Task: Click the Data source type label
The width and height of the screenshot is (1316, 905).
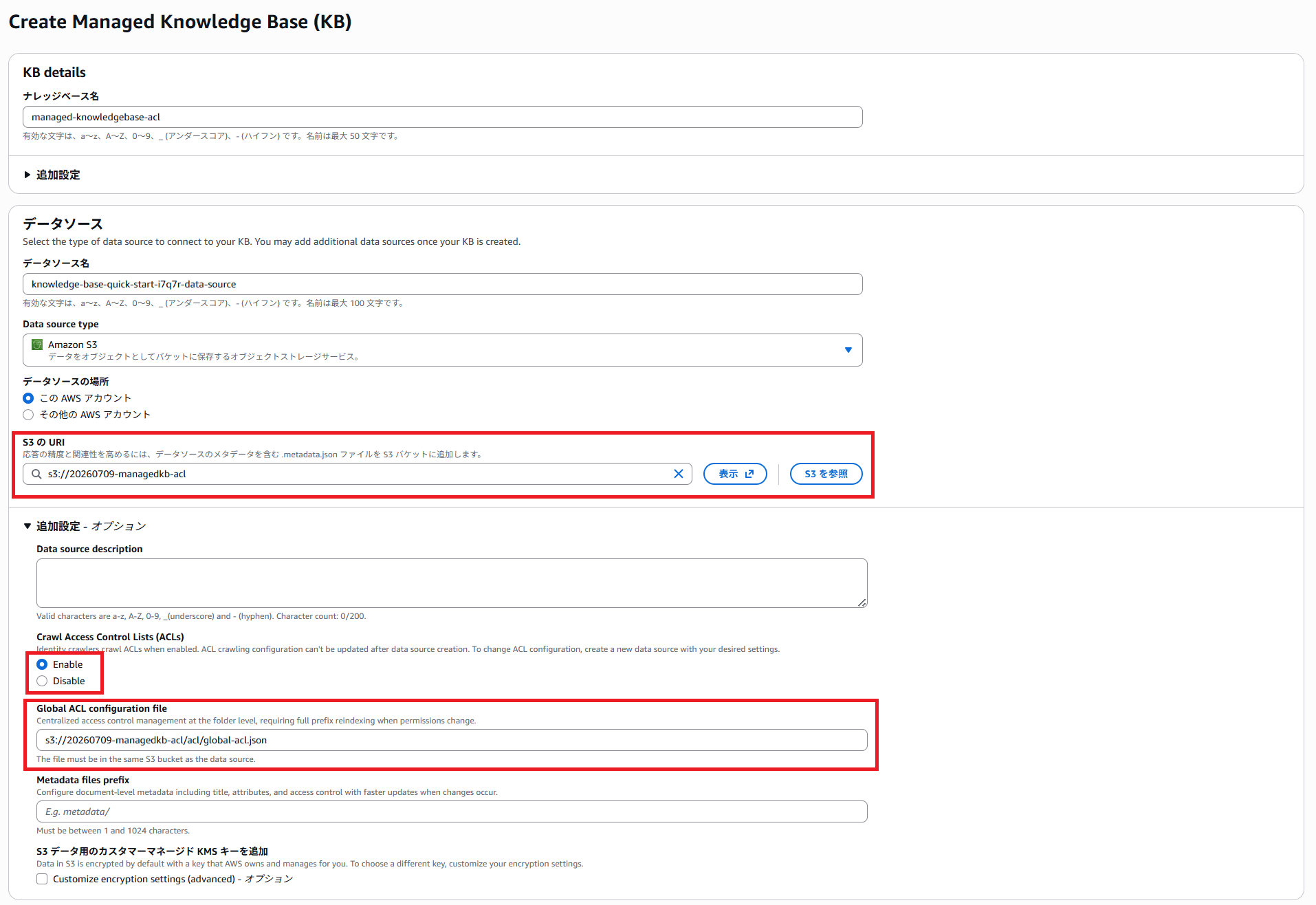Action: [x=61, y=324]
